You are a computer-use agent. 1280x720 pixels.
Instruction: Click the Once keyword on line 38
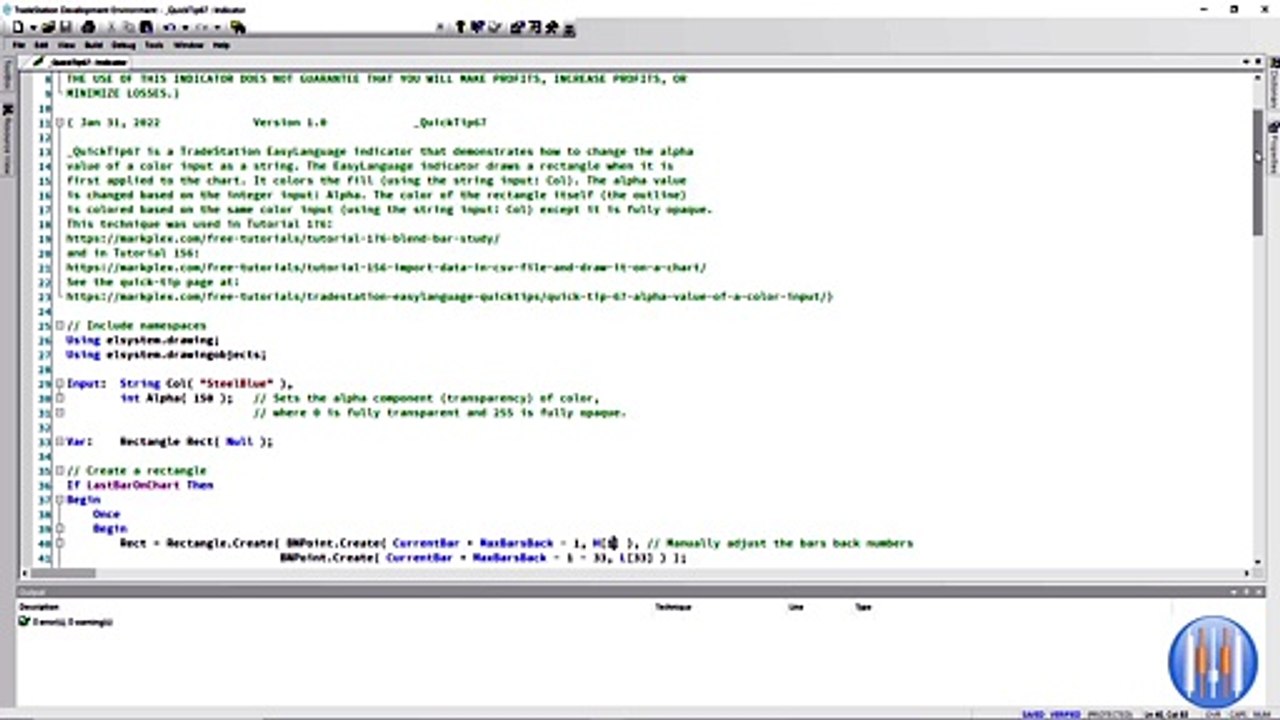coord(106,514)
